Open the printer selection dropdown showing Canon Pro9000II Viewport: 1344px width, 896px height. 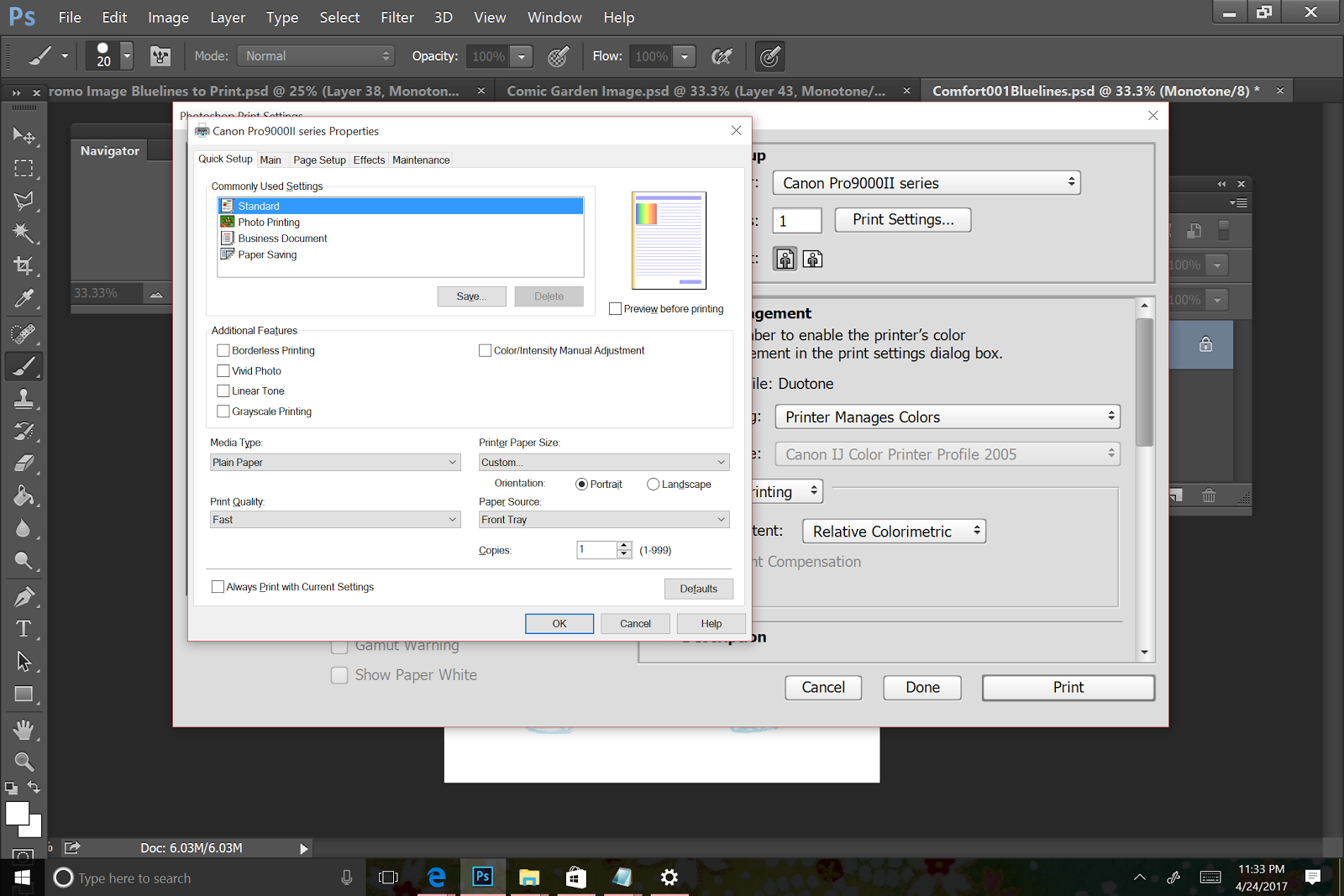(927, 183)
